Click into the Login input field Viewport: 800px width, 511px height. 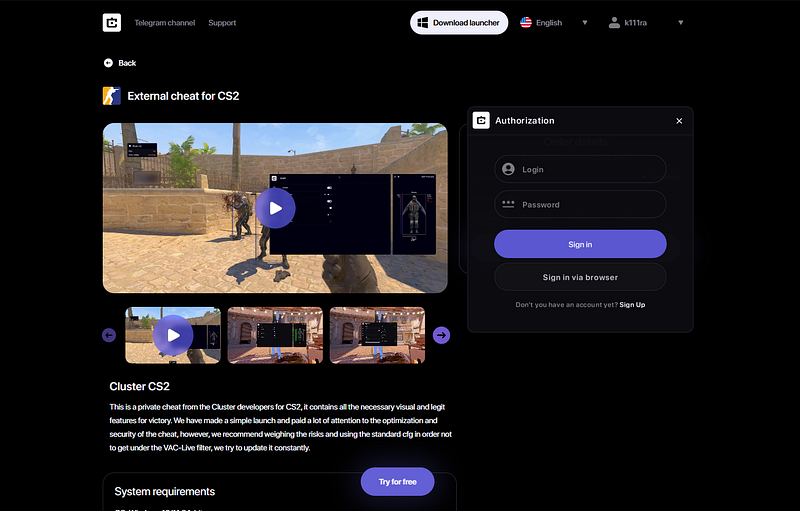[x=580, y=169]
